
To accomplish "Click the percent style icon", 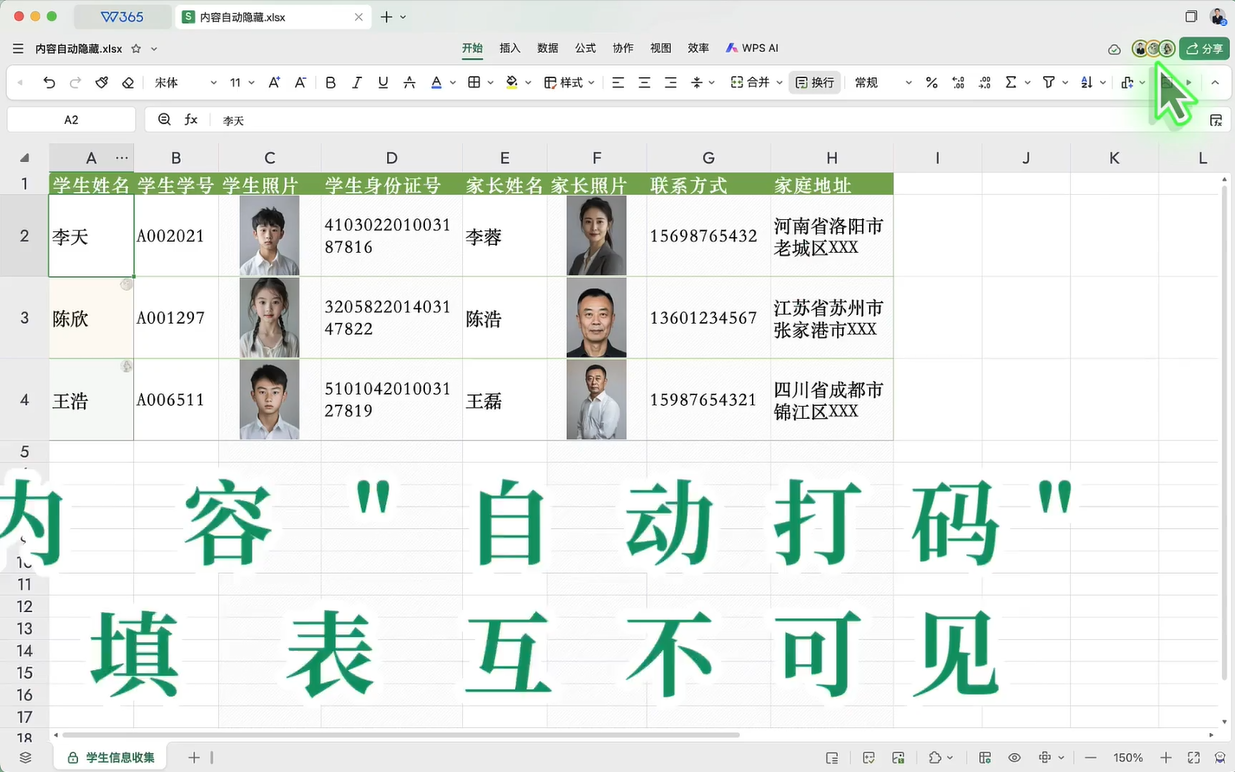I will [931, 83].
